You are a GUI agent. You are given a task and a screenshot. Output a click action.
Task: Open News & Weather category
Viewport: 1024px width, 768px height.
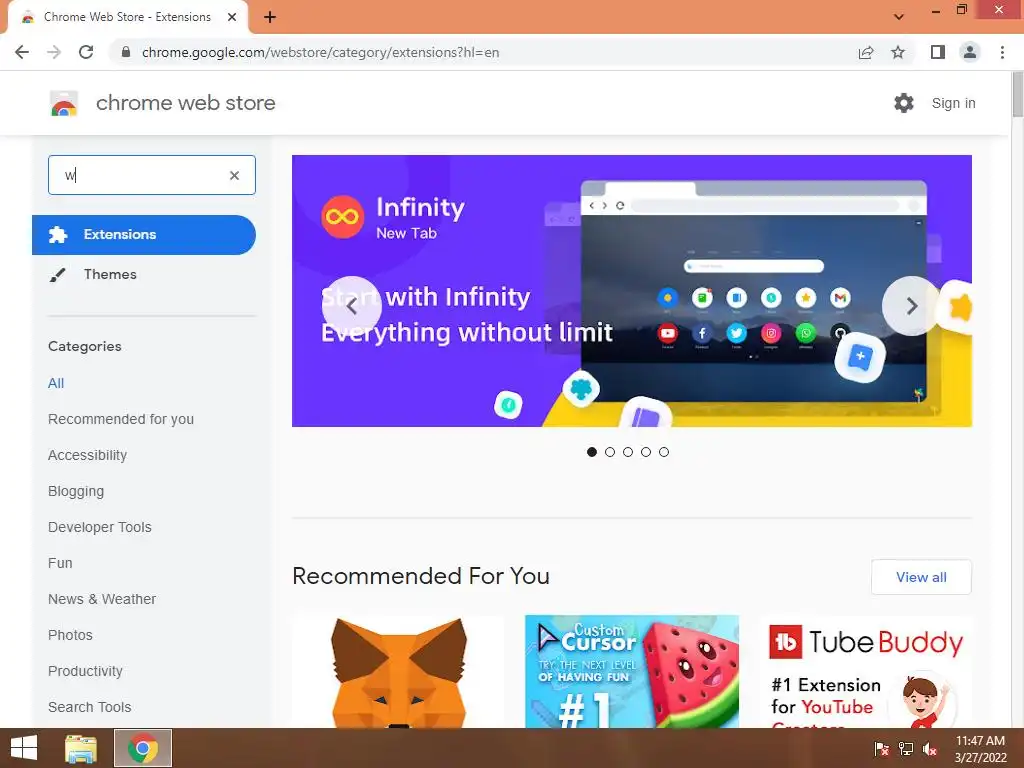tap(102, 599)
